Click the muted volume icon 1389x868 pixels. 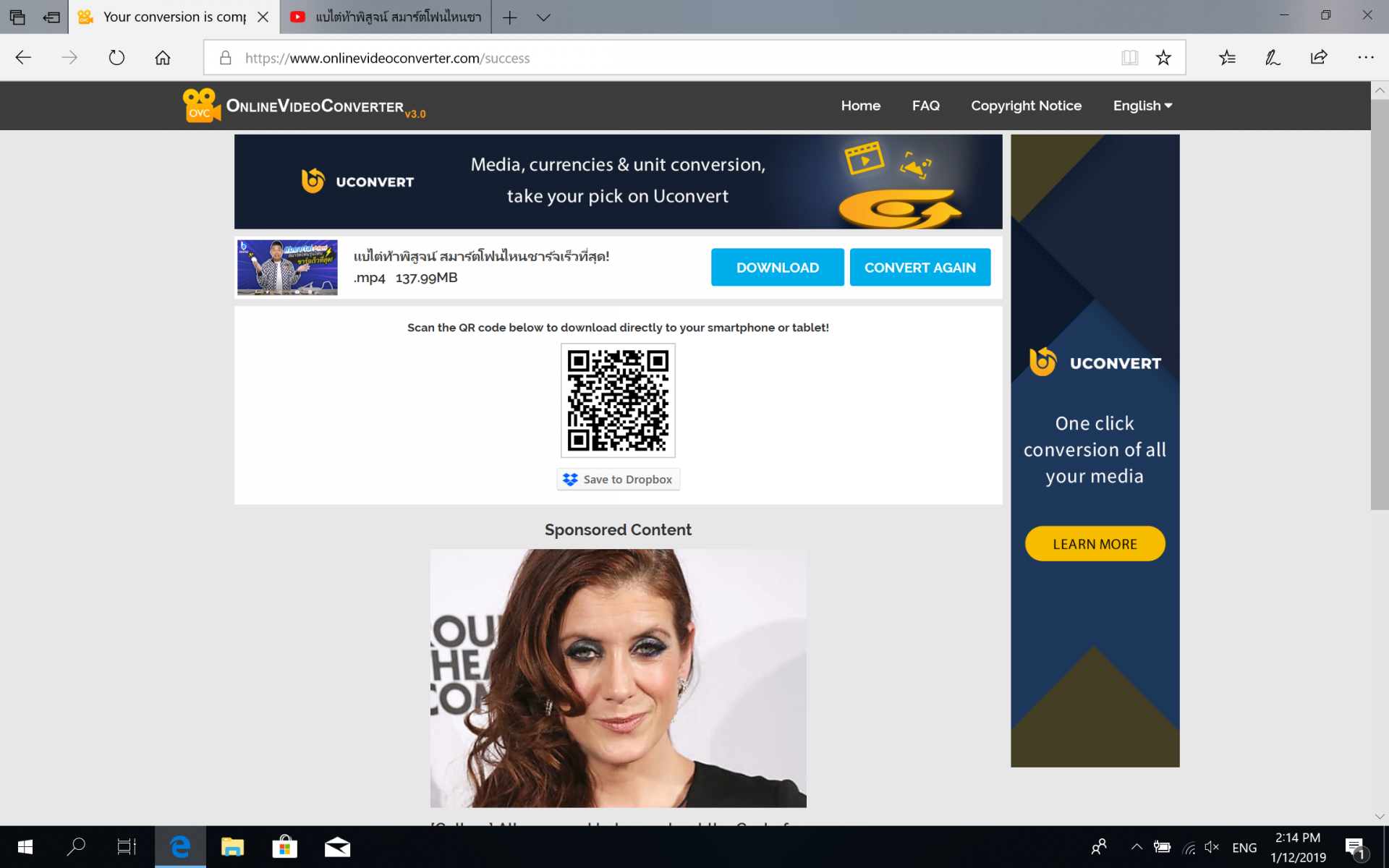point(1212,847)
